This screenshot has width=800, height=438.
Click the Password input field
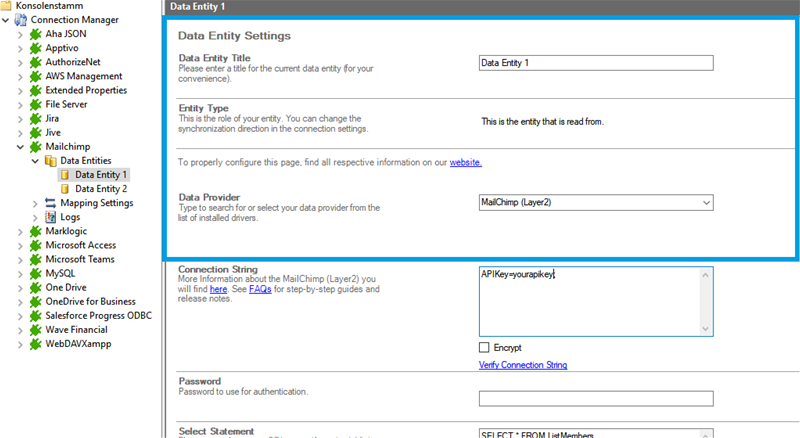pyautogui.click(x=595, y=398)
